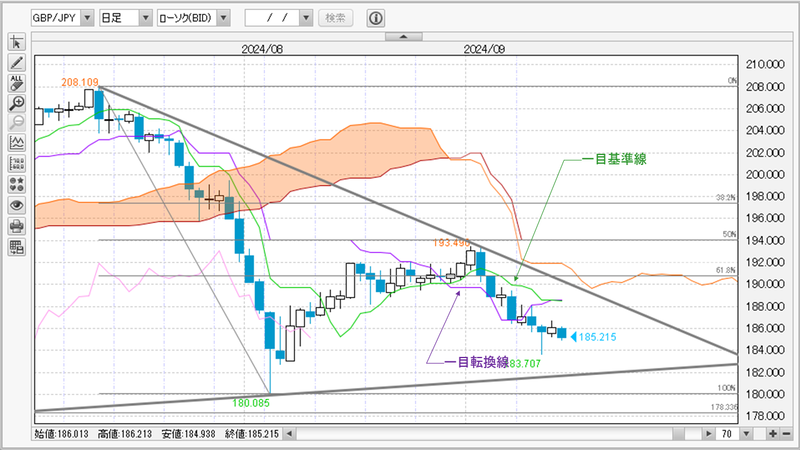Open the technical indicator chart settings icon
The height and width of the screenshot is (450, 800).
pyautogui.click(x=16, y=143)
